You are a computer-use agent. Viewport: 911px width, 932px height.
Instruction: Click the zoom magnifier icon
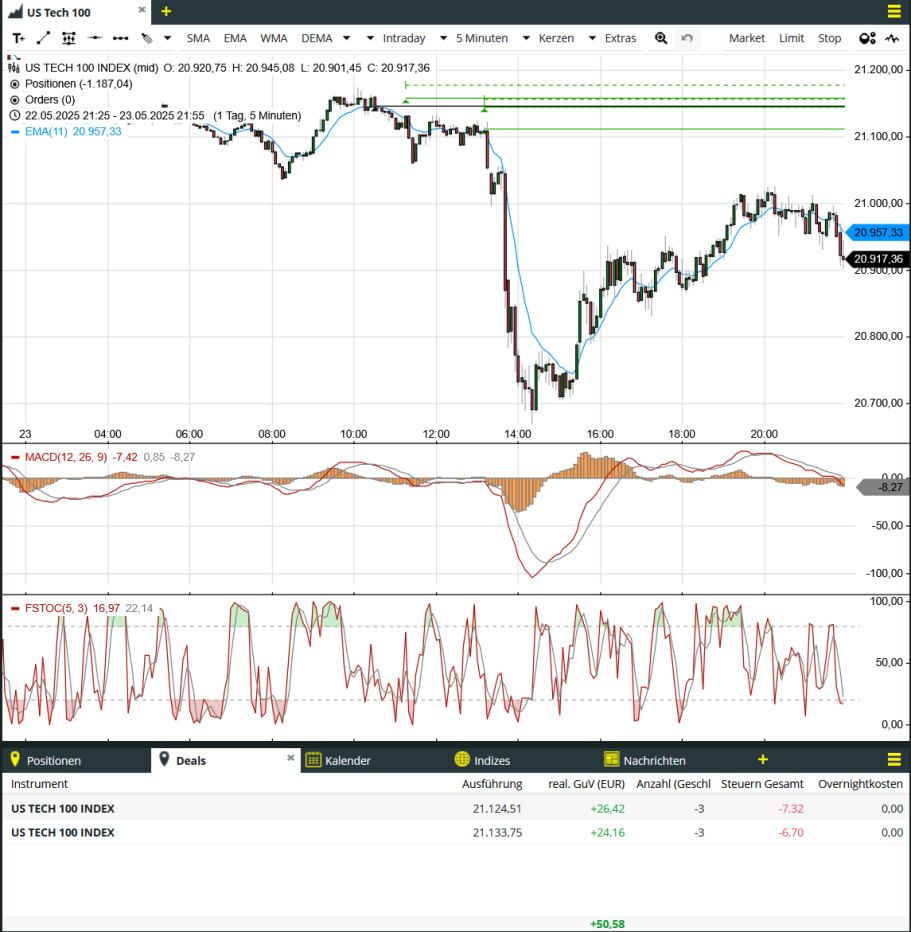661,38
